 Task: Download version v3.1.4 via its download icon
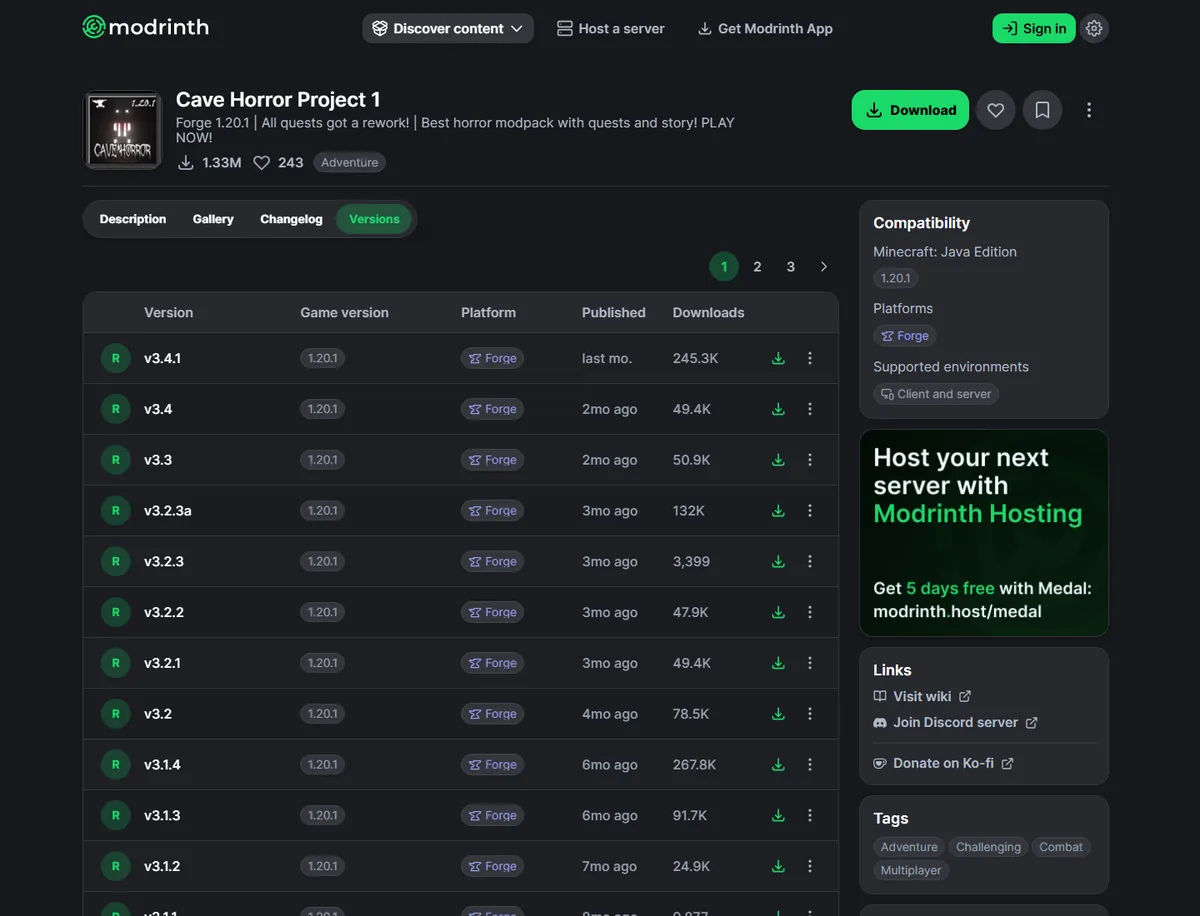click(x=778, y=764)
